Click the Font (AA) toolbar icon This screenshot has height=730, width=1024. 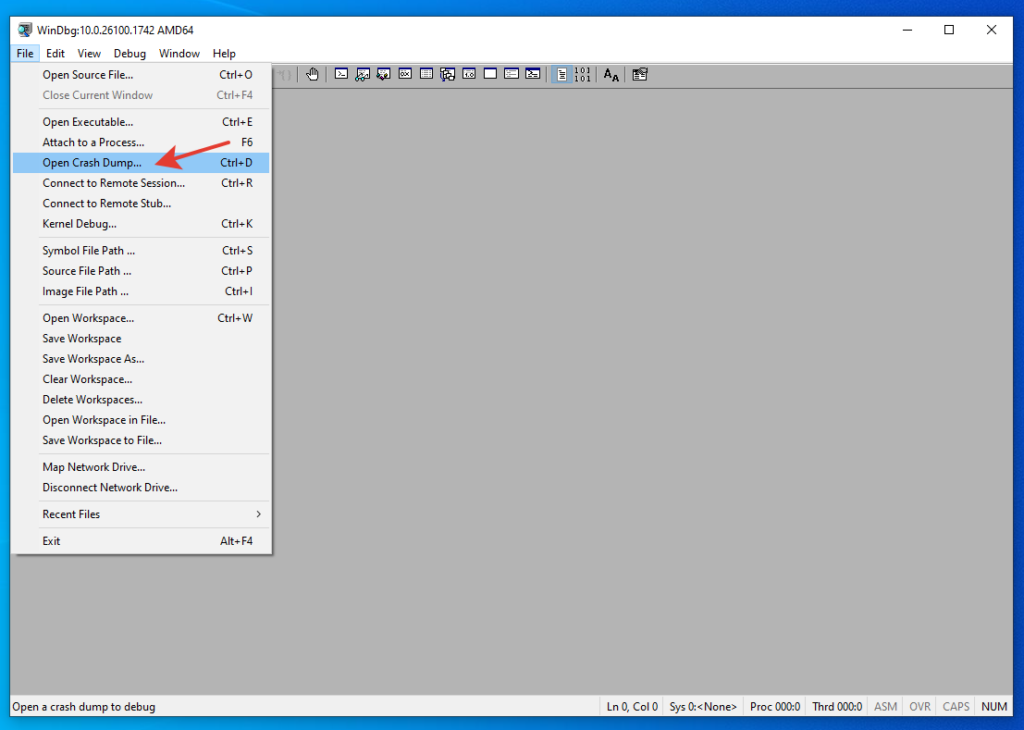point(611,74)
